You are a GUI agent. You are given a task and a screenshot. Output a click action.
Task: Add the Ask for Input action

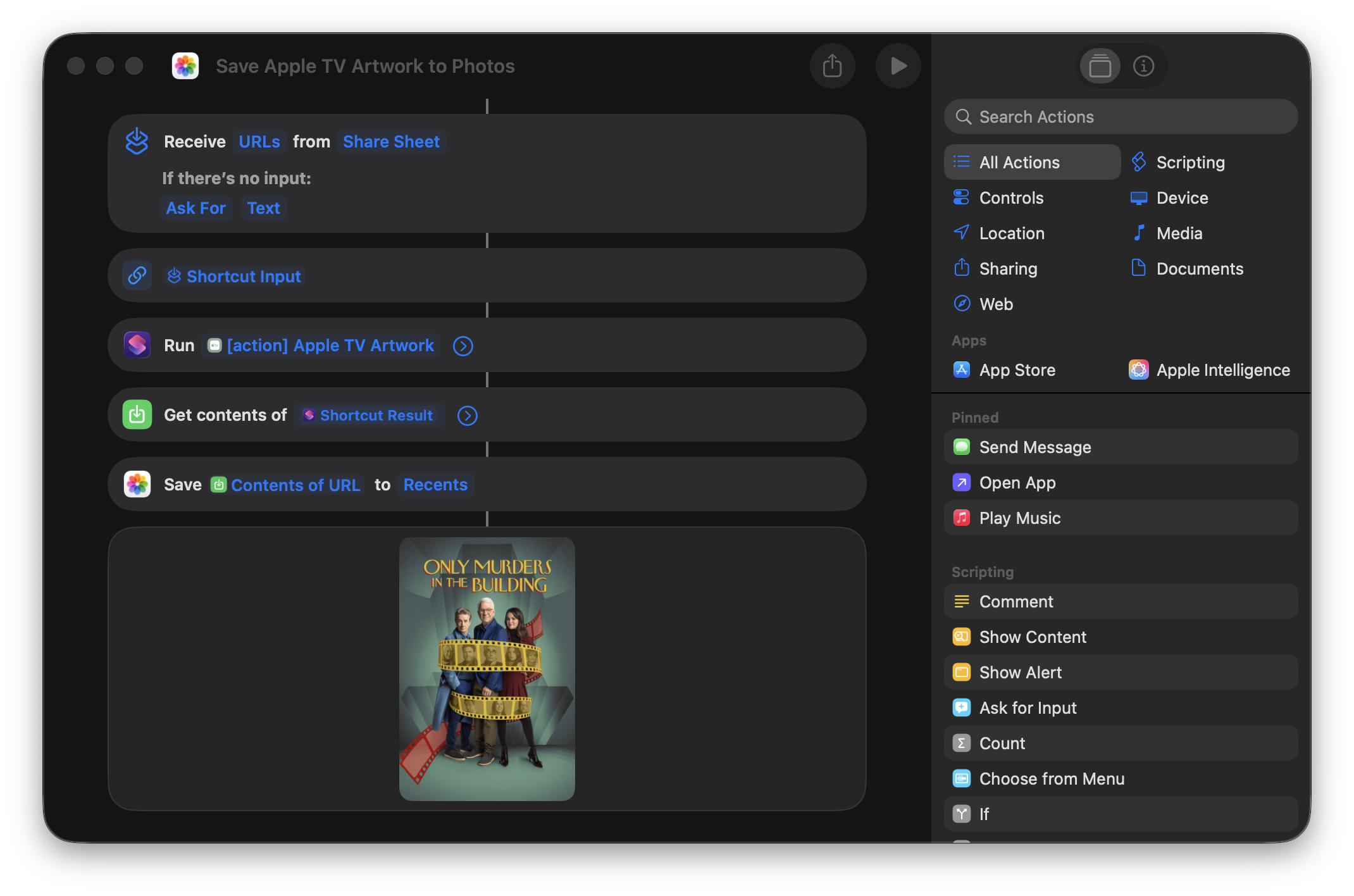click(1121, 707)
